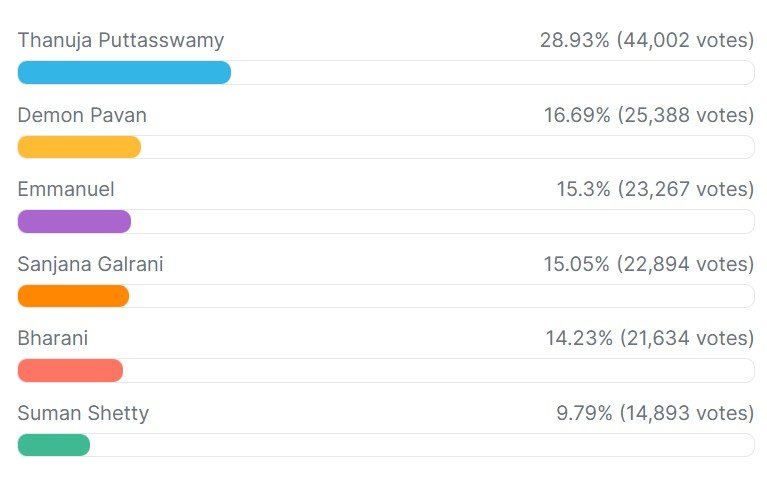The image size is (767, 488).
Task: Click the 15.3% (23,267 votes) label
Action: coord(655,190)
